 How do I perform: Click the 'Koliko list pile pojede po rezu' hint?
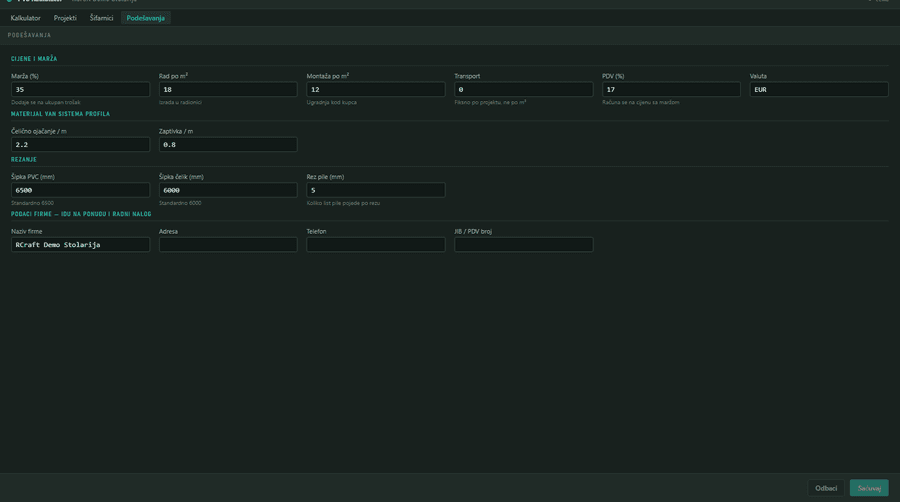343,203
